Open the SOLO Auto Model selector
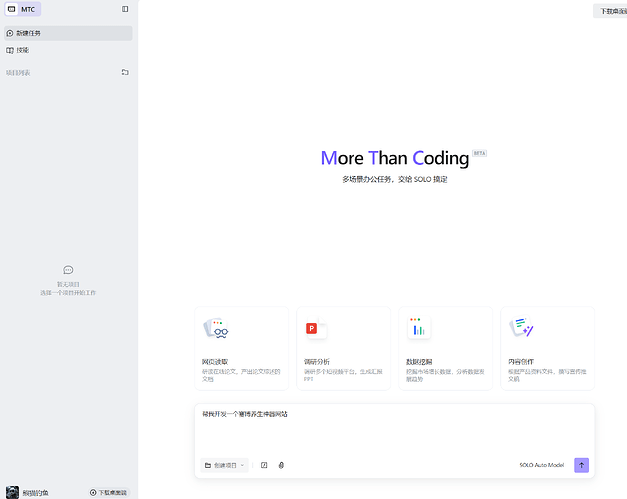Viewport: 627px width, 499px height. tap(541, 465)
